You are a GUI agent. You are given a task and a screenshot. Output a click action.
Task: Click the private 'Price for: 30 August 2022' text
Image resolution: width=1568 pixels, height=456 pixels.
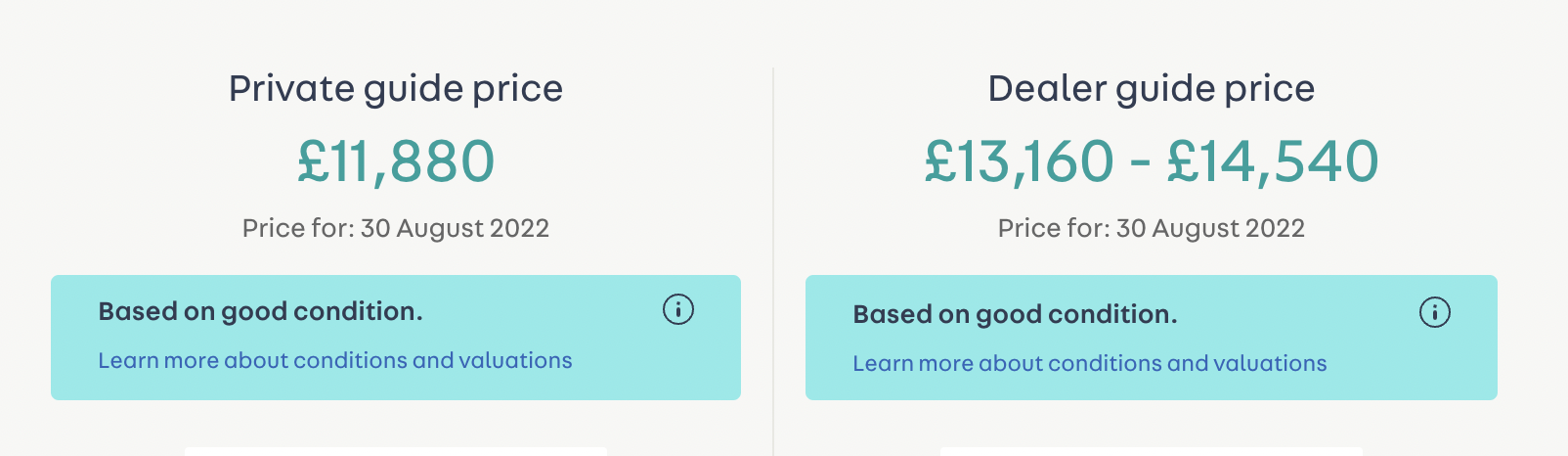click(395, 229)
